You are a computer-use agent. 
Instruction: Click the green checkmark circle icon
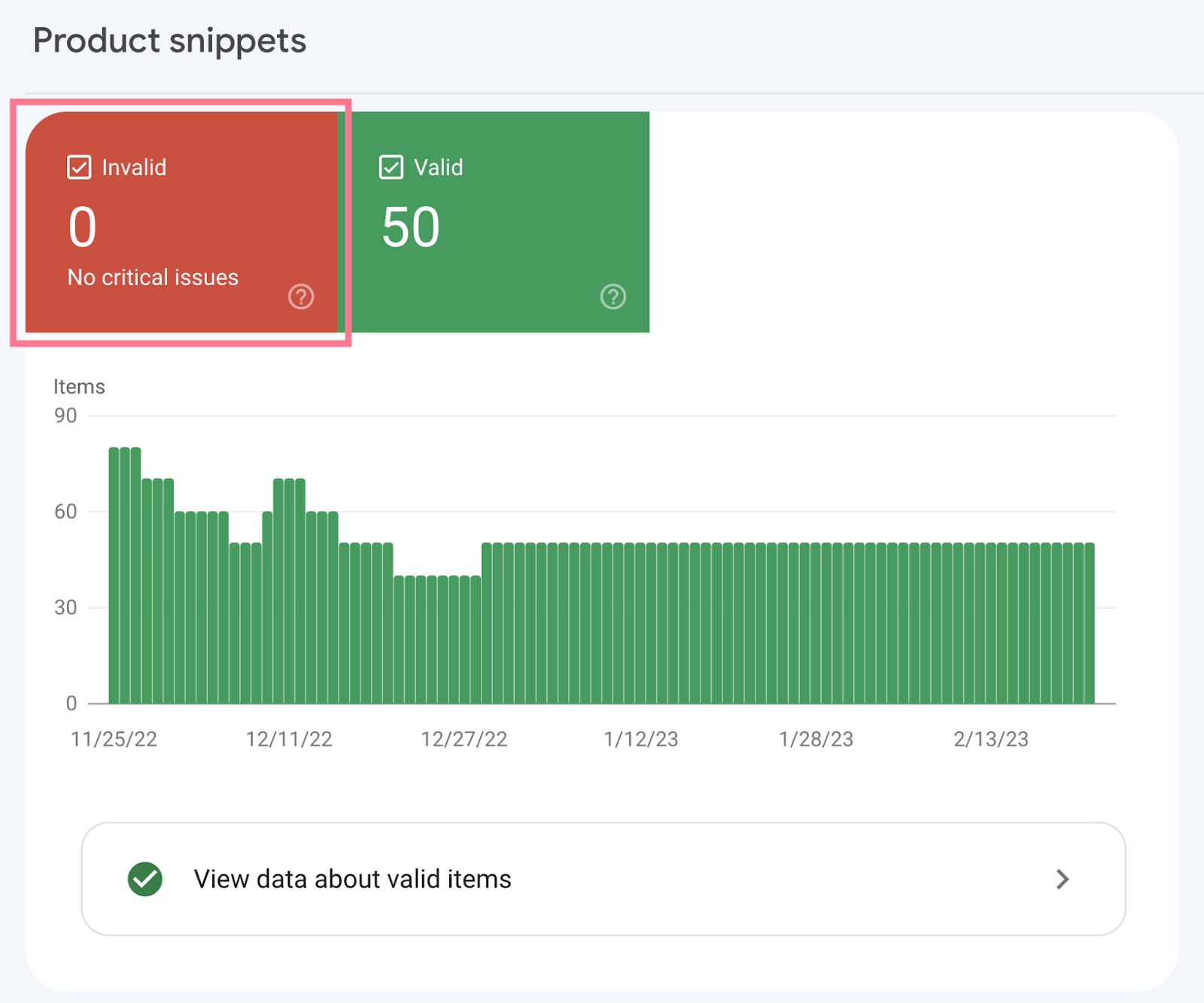(145, 879)
